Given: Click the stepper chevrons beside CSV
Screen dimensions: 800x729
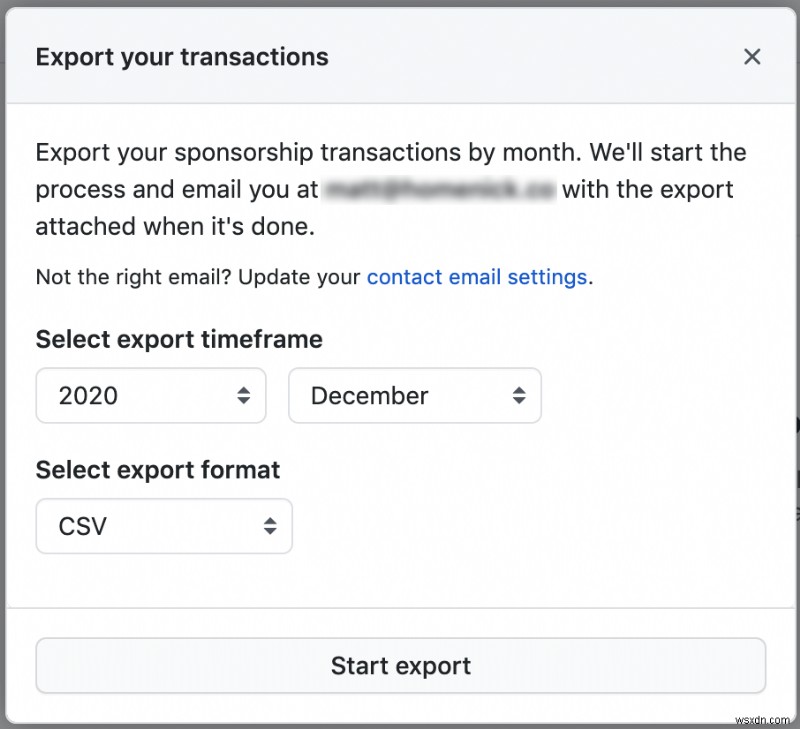Looking at the screenshot, I should pos(269,526).
